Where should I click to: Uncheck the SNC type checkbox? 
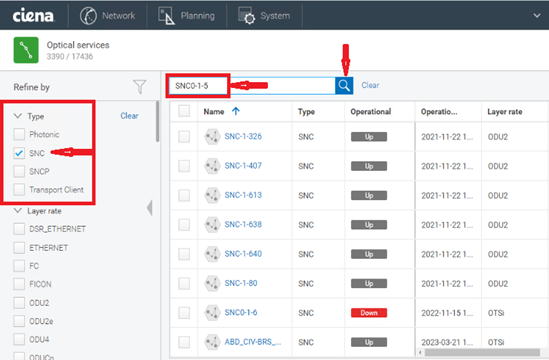pos(19,153)
